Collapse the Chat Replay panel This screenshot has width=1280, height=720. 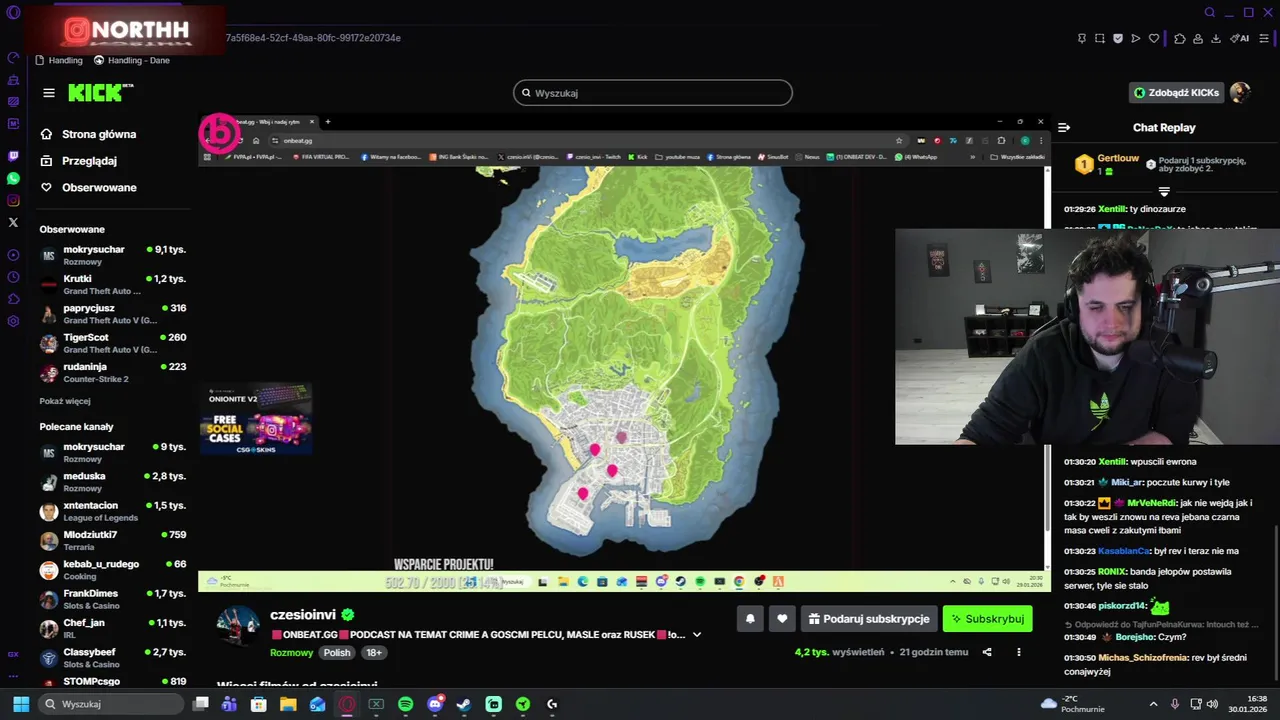[x=1064, y=128]
